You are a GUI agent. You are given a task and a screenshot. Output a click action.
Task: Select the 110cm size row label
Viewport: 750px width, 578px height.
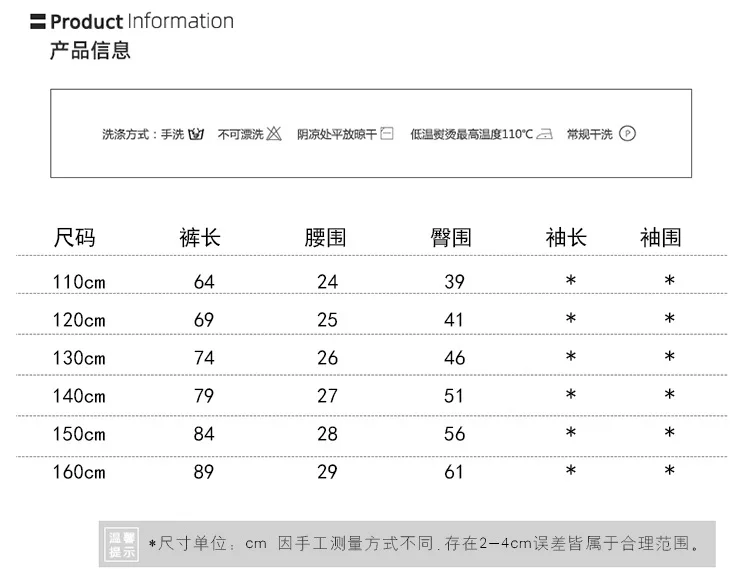79,282
